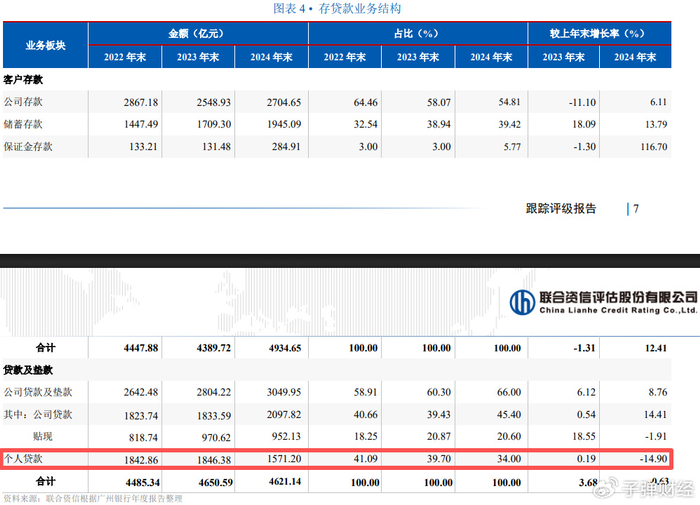Click the value 970.62
This screenshot has height=505, width=700.
coord(216,438)
